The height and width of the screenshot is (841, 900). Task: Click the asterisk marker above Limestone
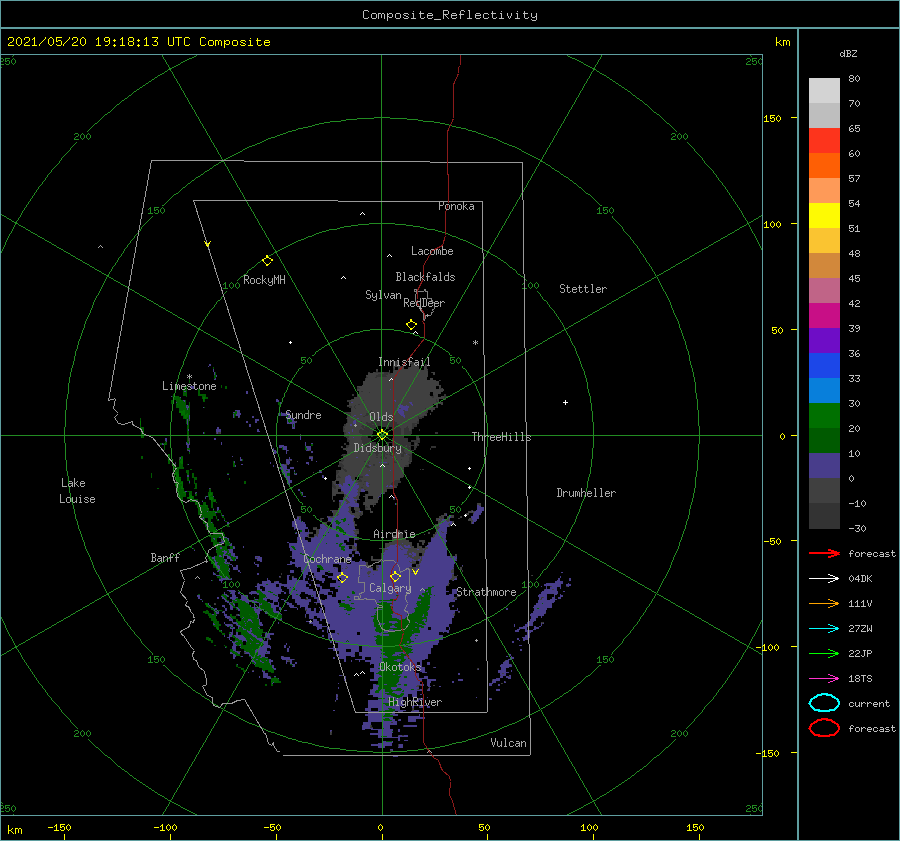(x=189, y=377)
